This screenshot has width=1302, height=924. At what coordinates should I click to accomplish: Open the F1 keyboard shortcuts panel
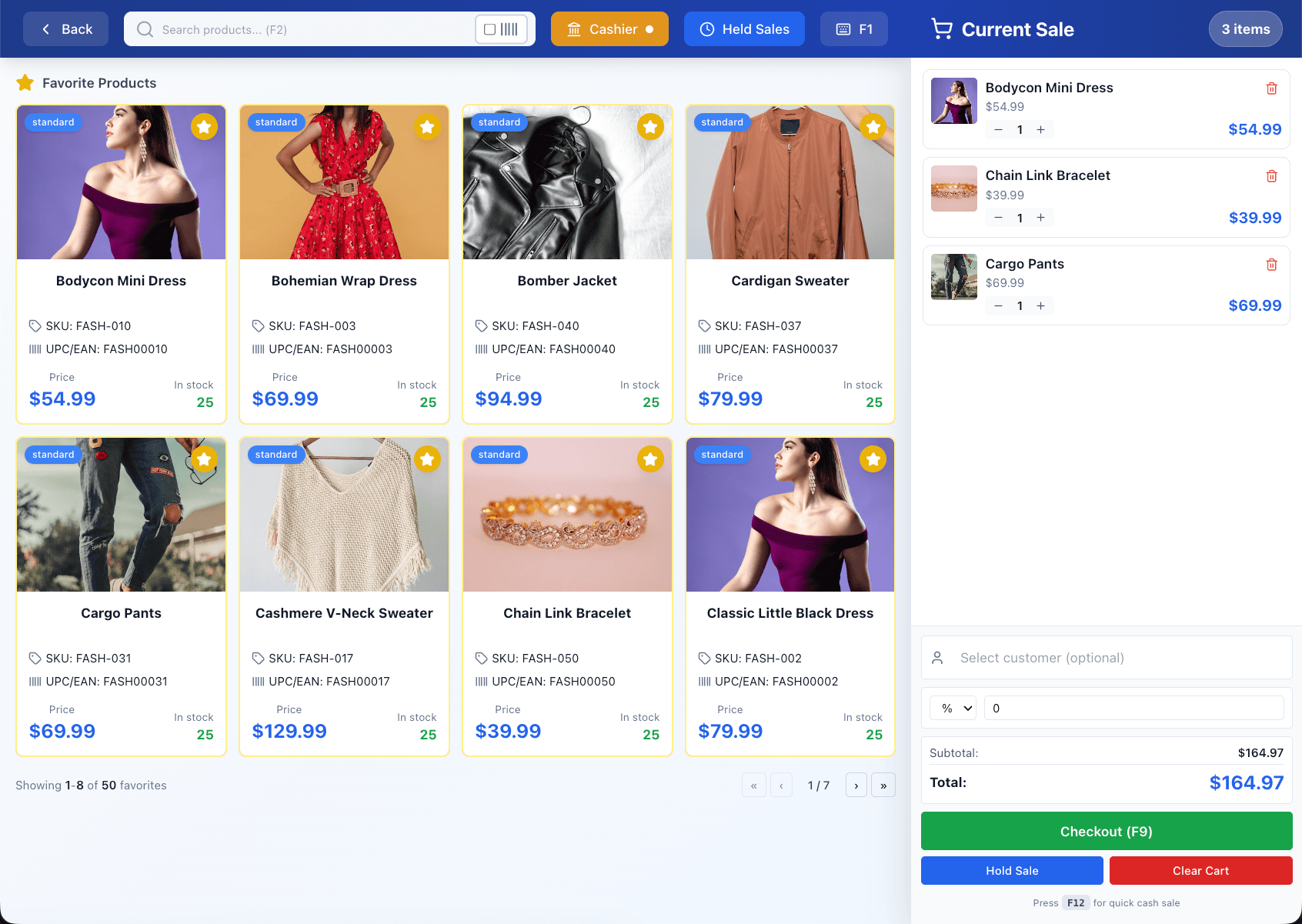(x=854, y=28)
